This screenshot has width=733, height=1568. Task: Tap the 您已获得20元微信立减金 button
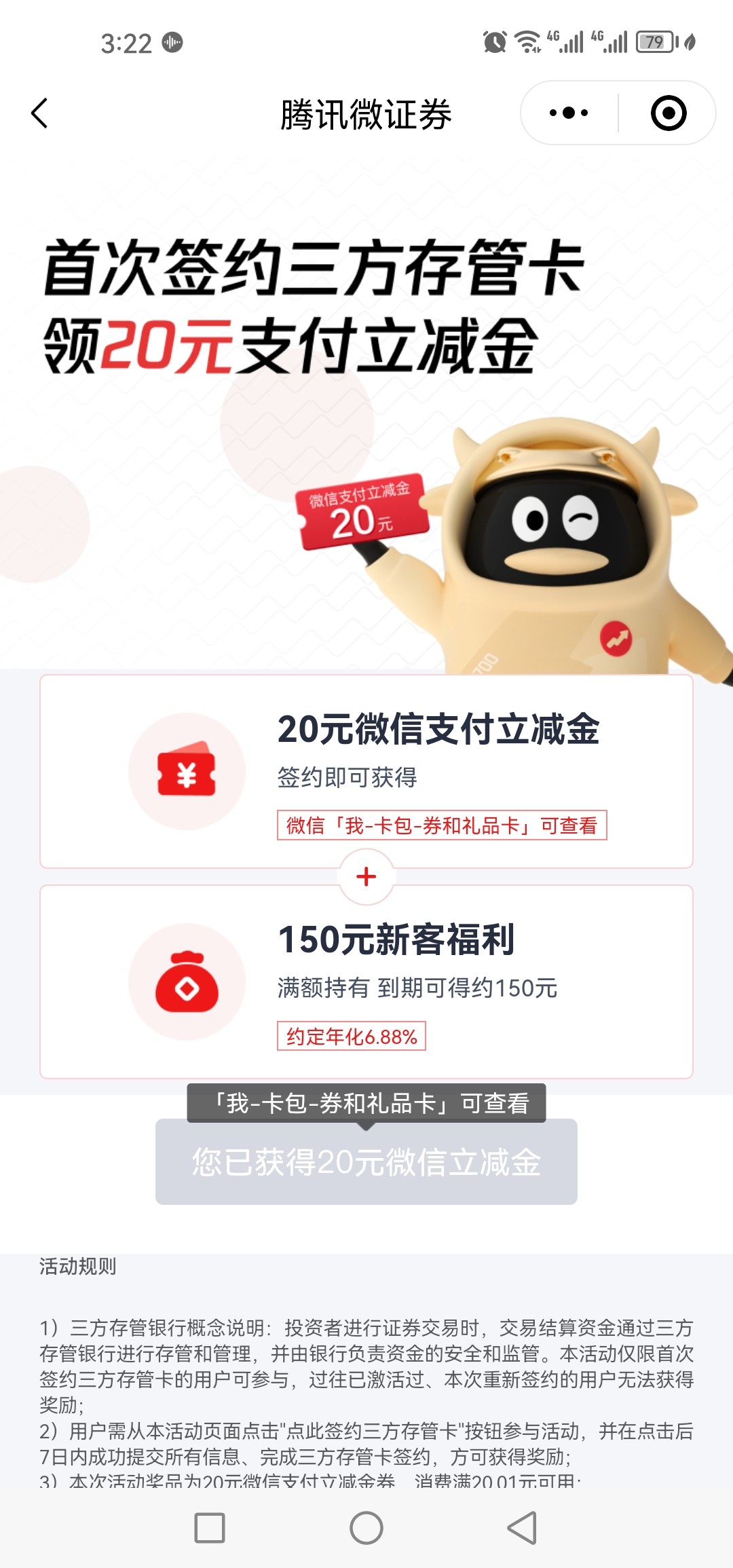click(366, 1161)
